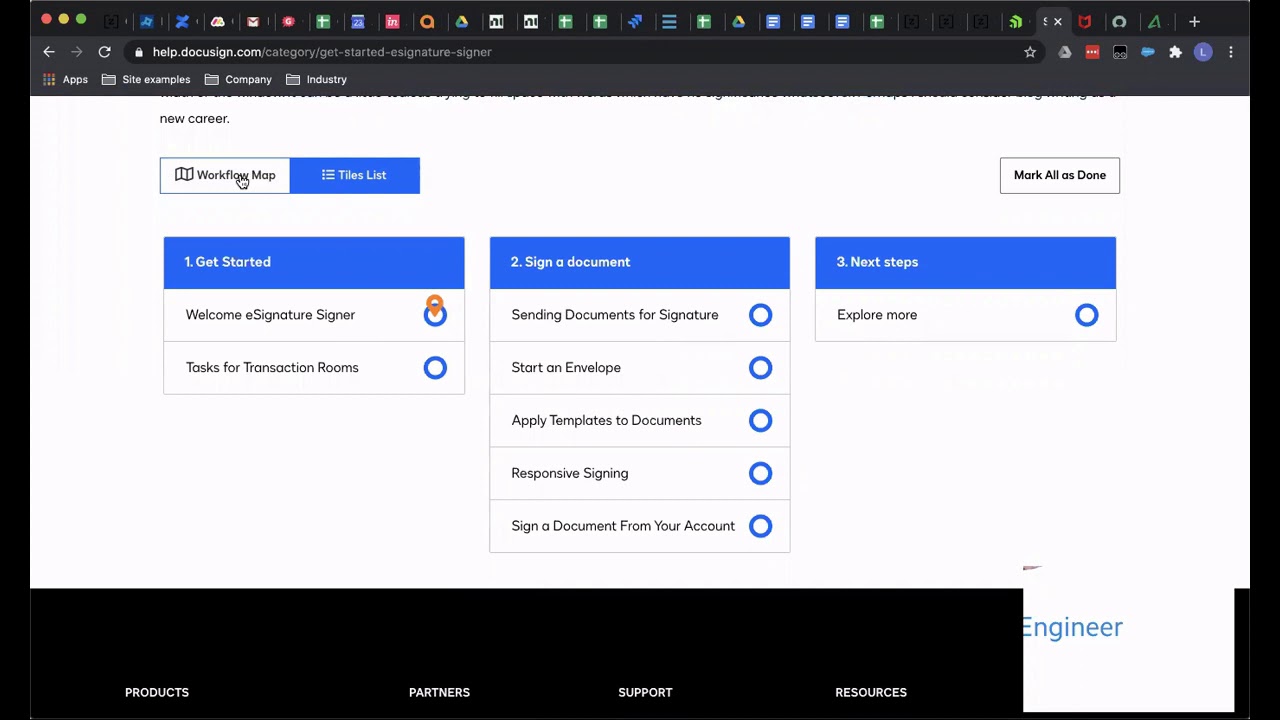Toggle Sign a Document From Your Account circle

761,526
